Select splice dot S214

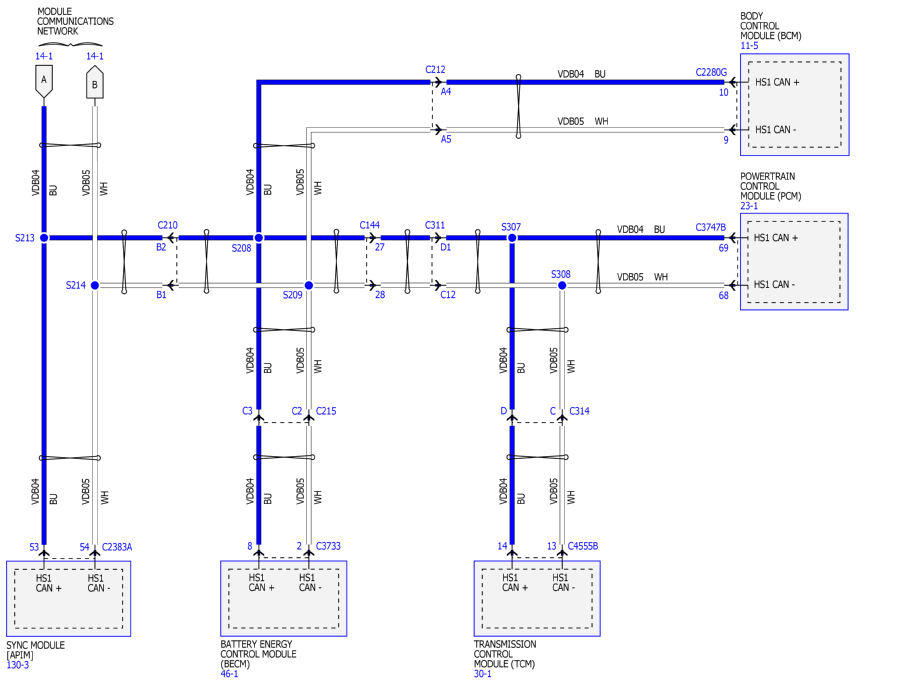click(x=94, y=285)
